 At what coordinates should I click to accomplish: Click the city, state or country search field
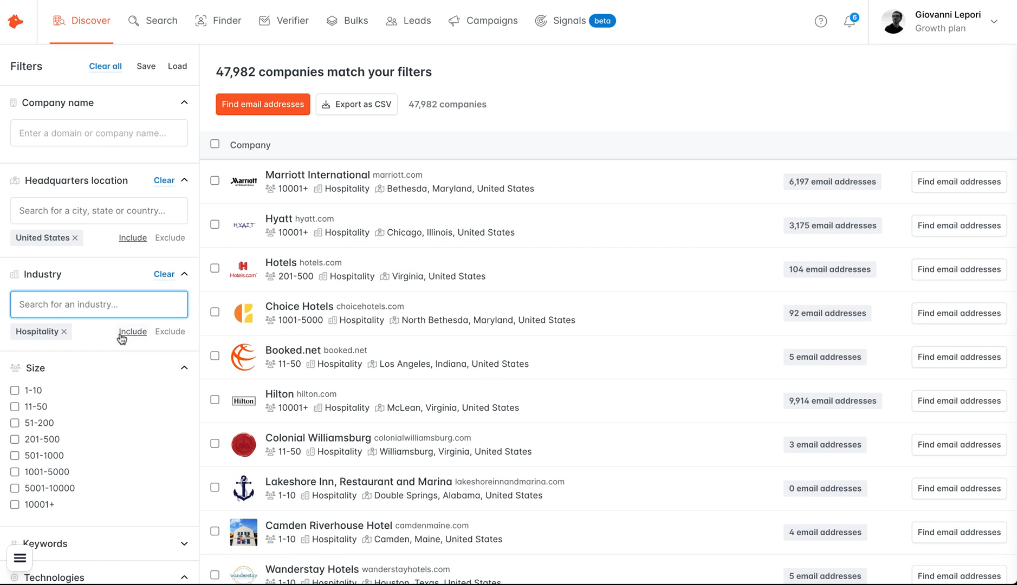pyautogui.click(x=99, y=211)
